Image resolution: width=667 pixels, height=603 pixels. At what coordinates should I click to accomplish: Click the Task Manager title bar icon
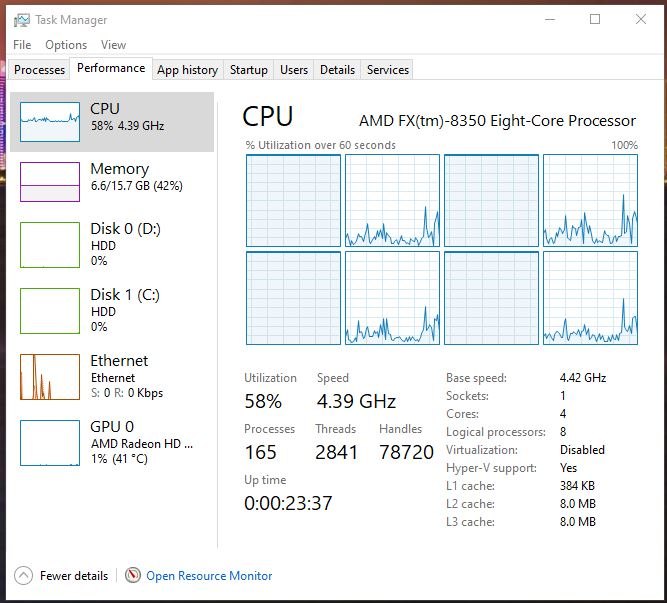pyautogui.click(x=22, y=20)
